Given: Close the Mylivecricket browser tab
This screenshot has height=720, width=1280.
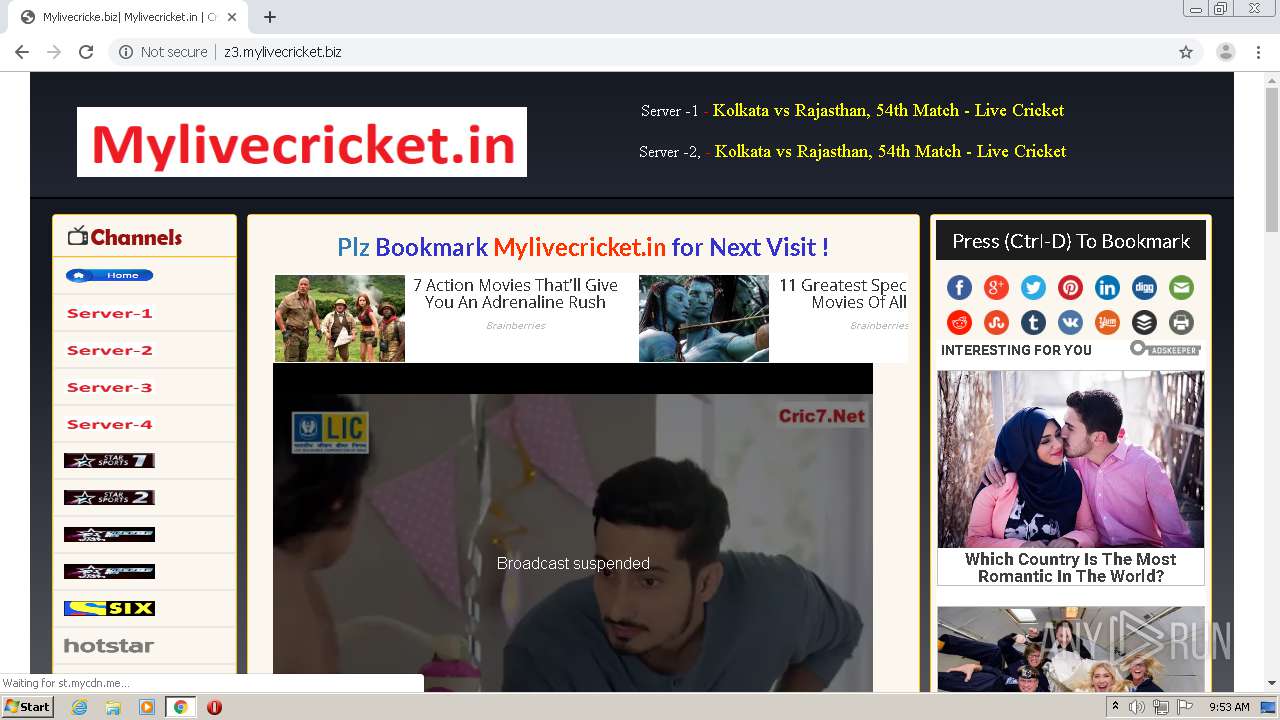Looking at the screenshot, I should [233, 17].
